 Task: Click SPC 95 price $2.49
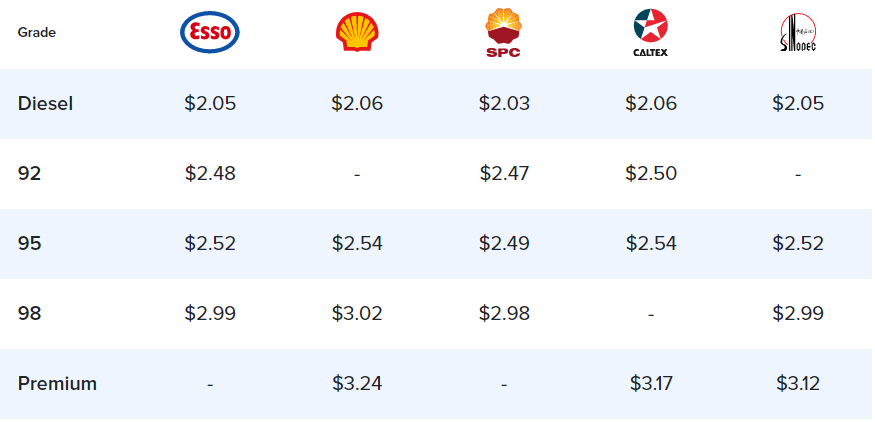[504, 243]
